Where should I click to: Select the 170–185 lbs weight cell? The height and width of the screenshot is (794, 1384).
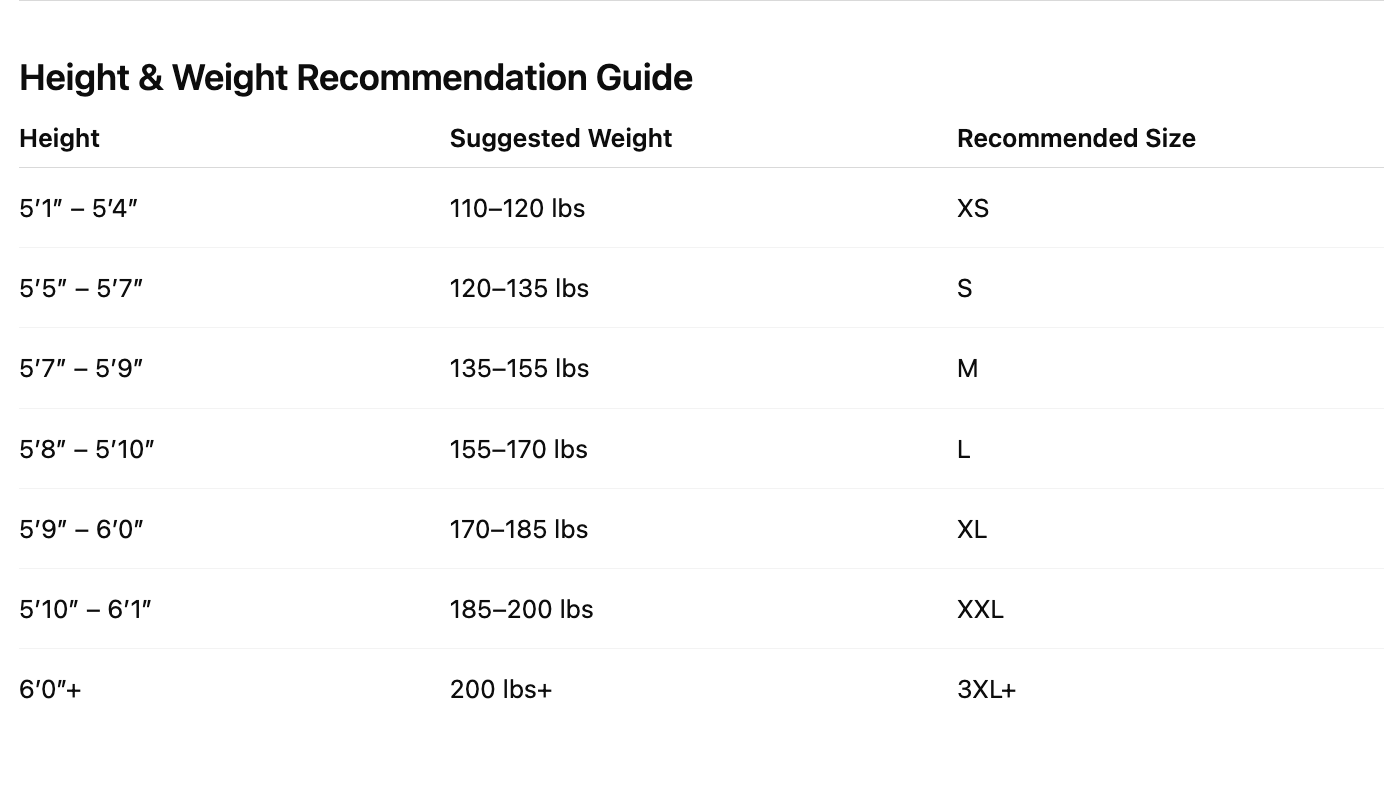click(518, 529)
